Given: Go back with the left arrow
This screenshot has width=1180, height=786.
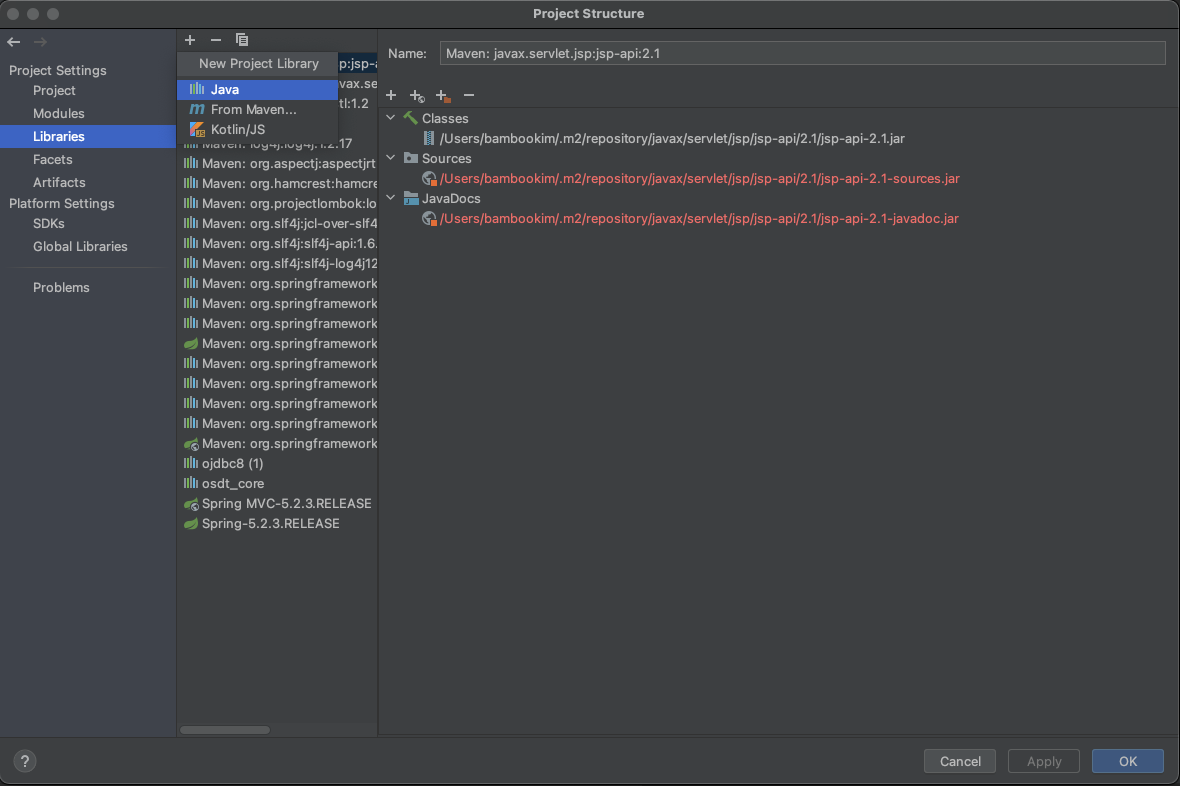Looking at the screenshot, I should pyautogui.click(x=14, y=42).
